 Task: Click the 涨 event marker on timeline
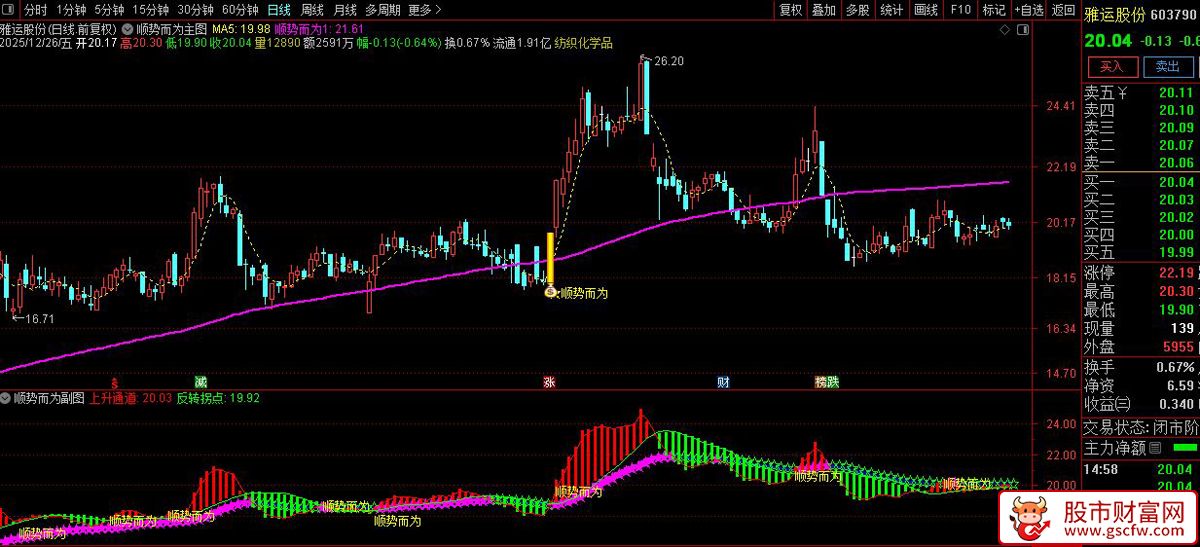(548, 382)
